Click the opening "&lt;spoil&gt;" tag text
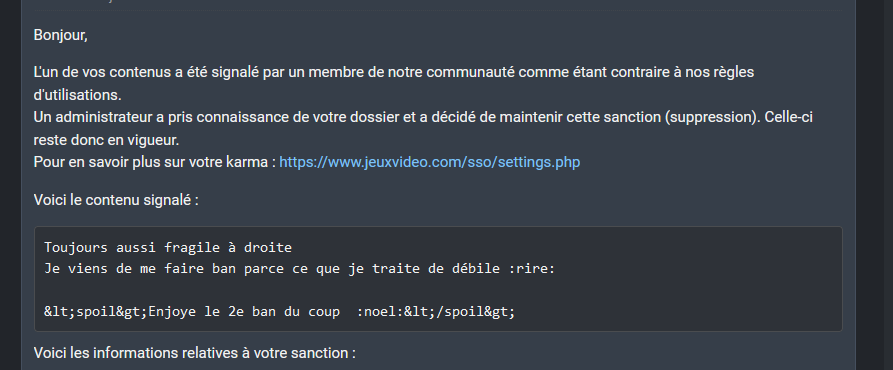This screenshot has width=893, height=370. coord(96,312)
